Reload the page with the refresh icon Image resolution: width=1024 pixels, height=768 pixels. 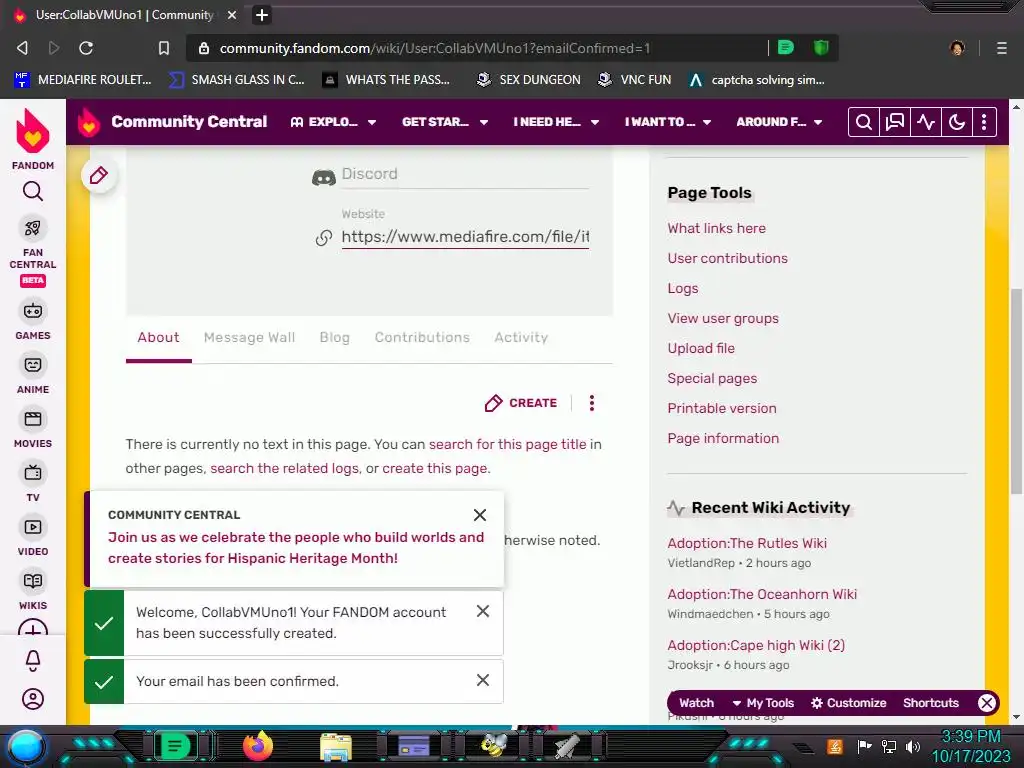click(x=86, y=48)
